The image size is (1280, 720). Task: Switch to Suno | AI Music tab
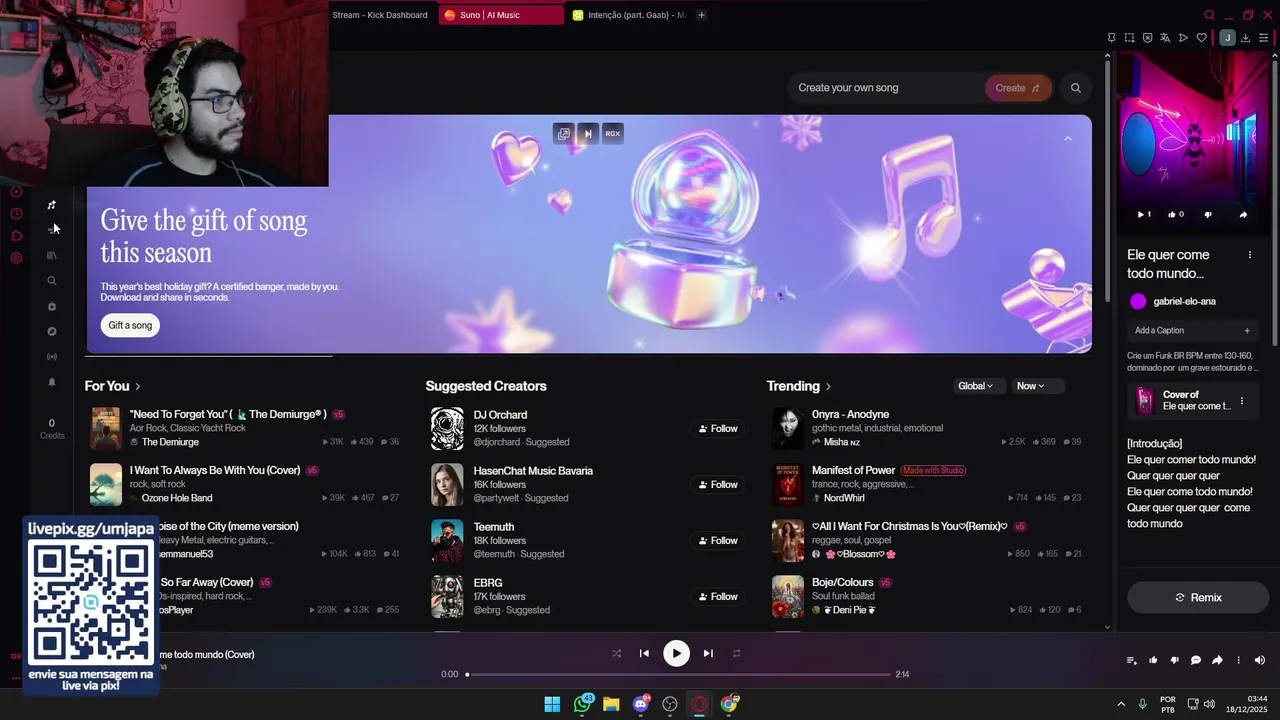click(500, 15)
